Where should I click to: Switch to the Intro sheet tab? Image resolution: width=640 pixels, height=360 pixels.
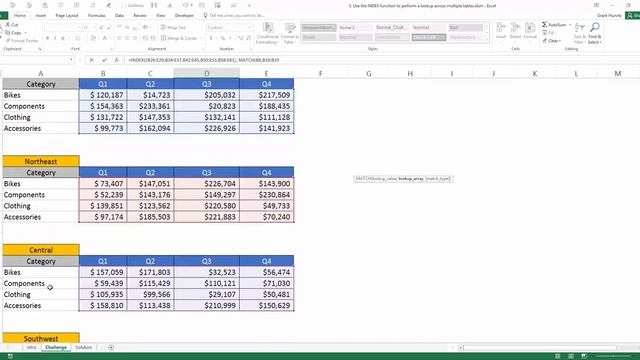pyautogui.click(x=31, y=347)
